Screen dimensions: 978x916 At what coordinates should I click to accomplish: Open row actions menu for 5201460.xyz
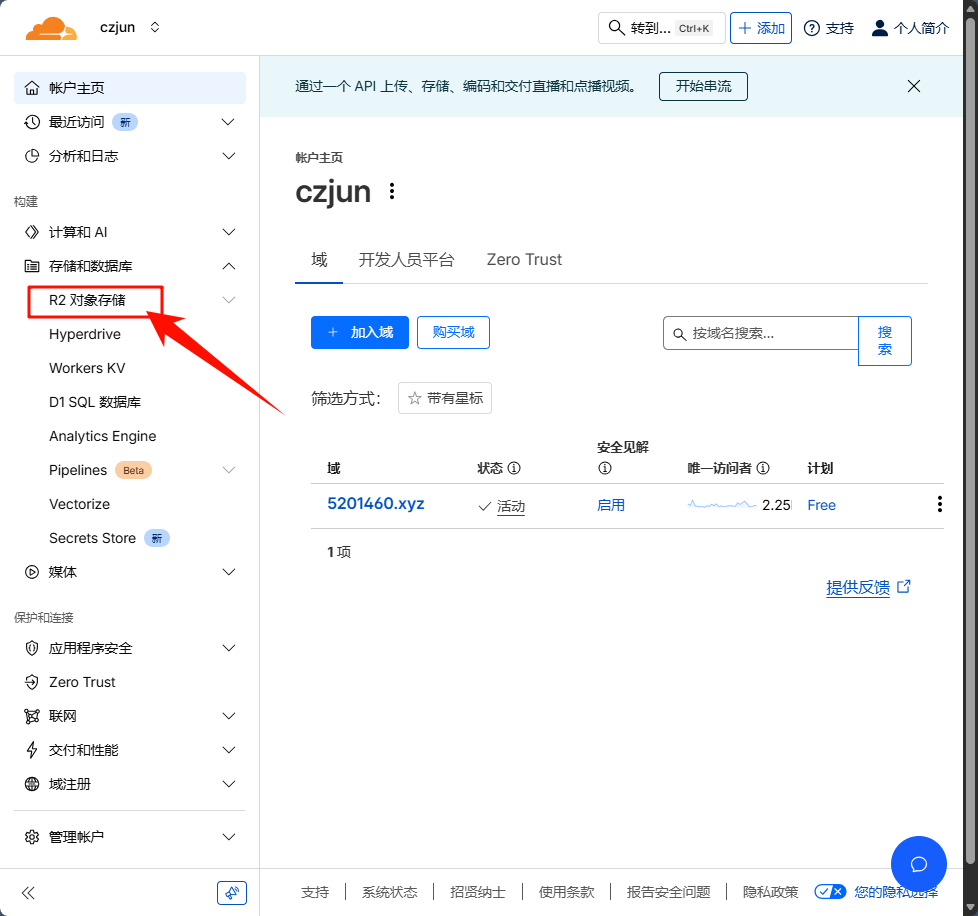[x=939, y=505]
